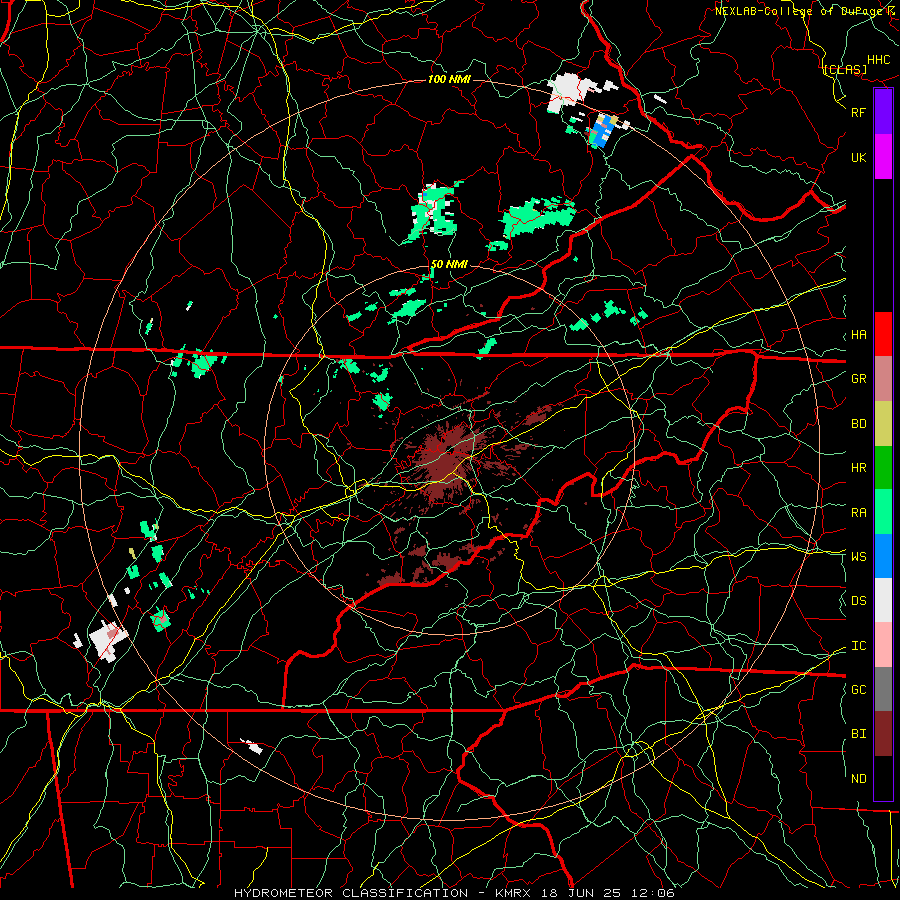Click the BI biological legend swatch
This screenshot has width=900, height=900.
(883, 734)
